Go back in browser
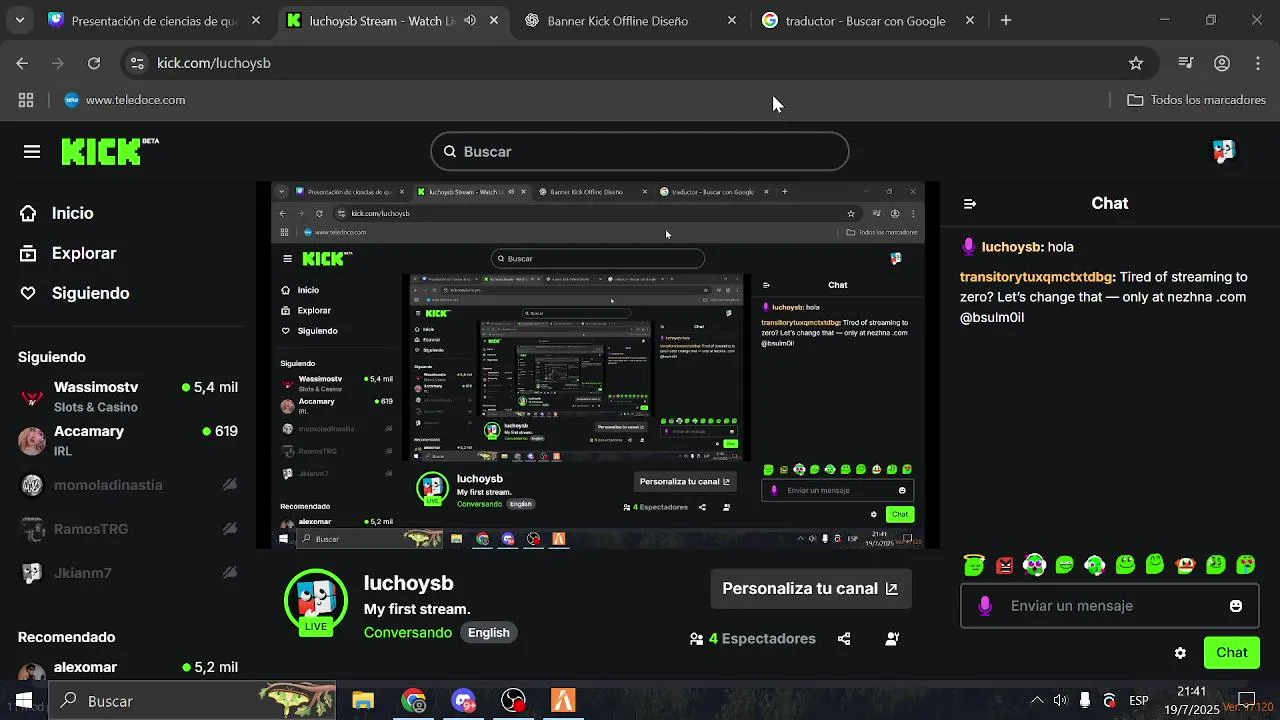The height and width of the screenshot is (720, 1280). click(22, 63)
